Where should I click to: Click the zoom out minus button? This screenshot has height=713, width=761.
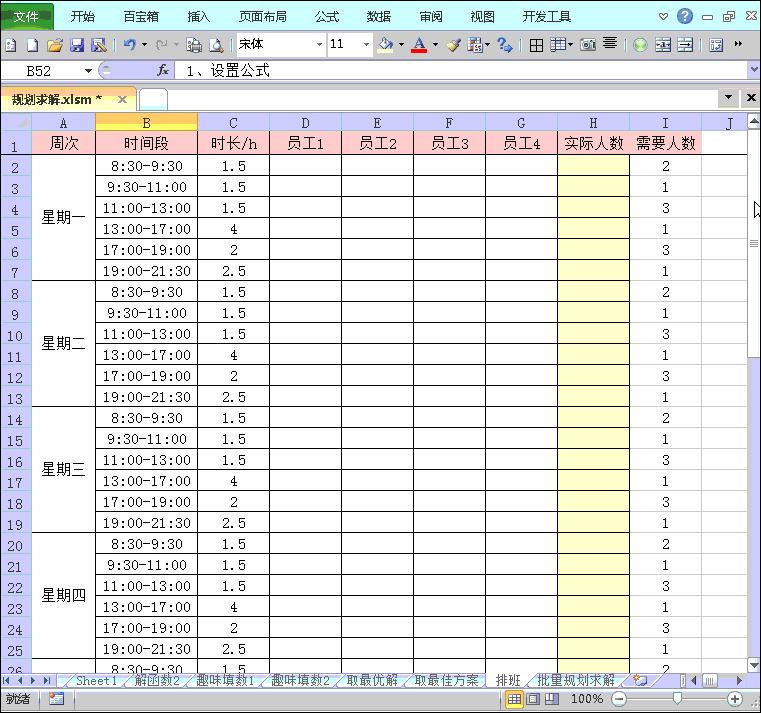coord(618,699)
